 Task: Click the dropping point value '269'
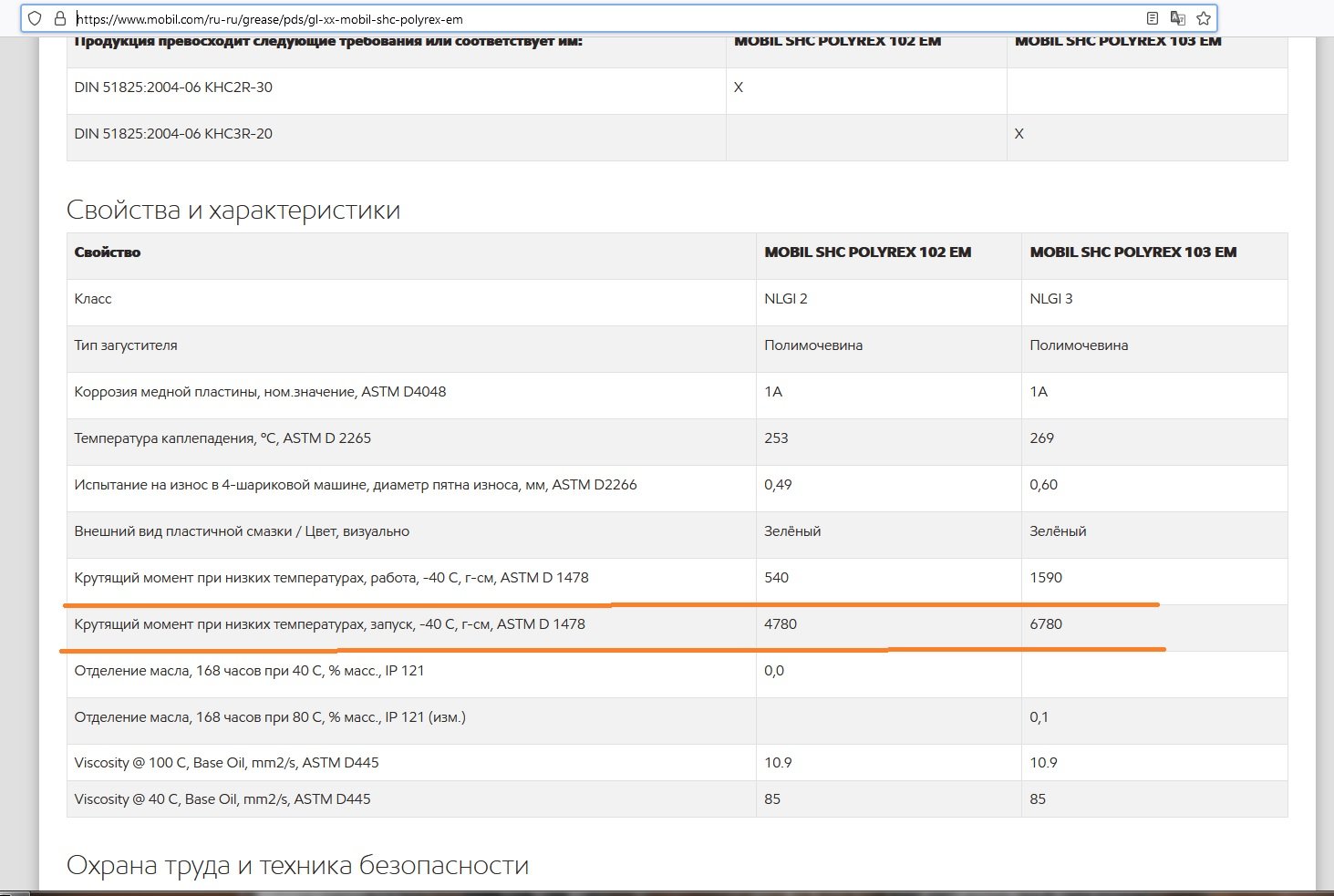point(1041,438)
